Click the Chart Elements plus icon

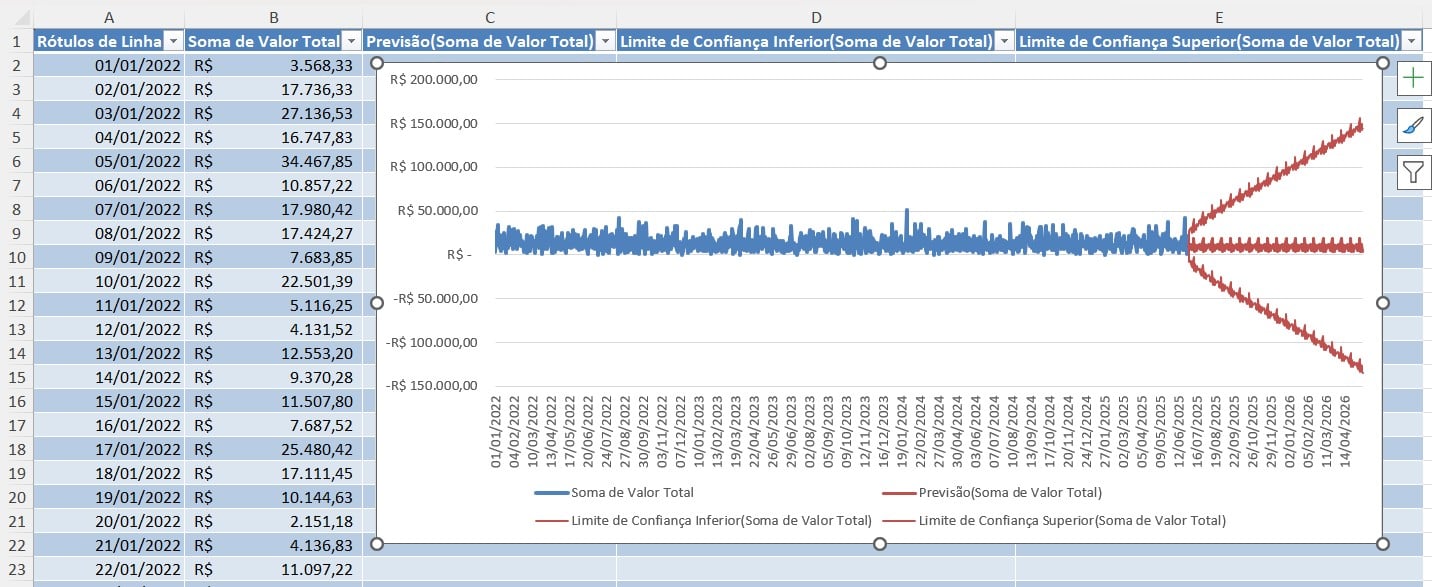click(x=1412, y=79)
